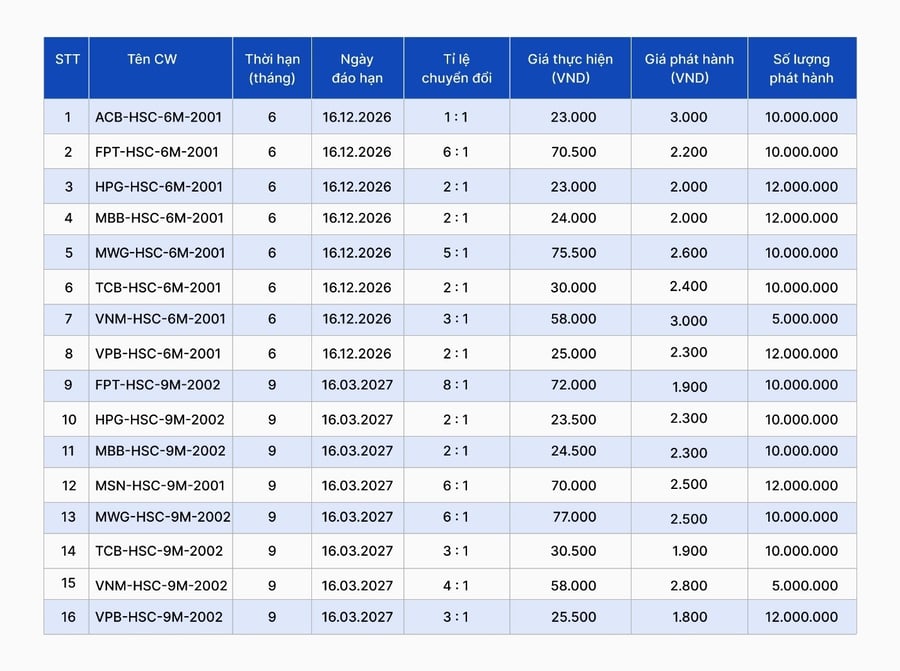Click the 4 : 1 conversion ratio cell

(x=456, y=585)
